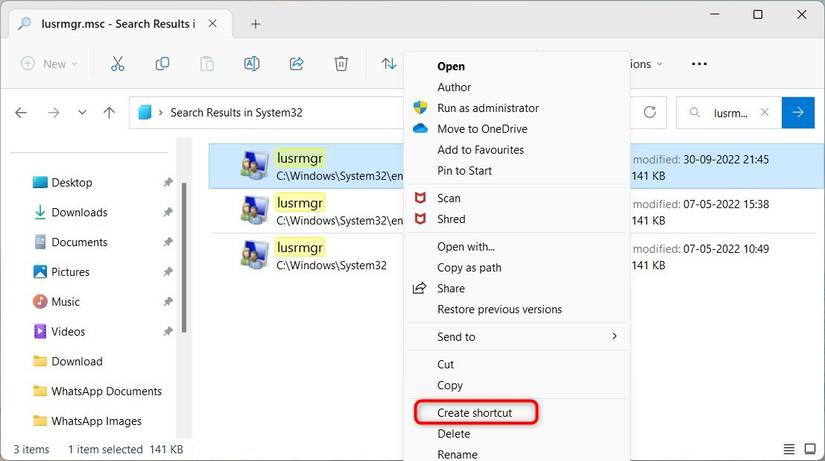The image size is (825, 461).
Task: Select Copy as path option
Action: point(470,268)
